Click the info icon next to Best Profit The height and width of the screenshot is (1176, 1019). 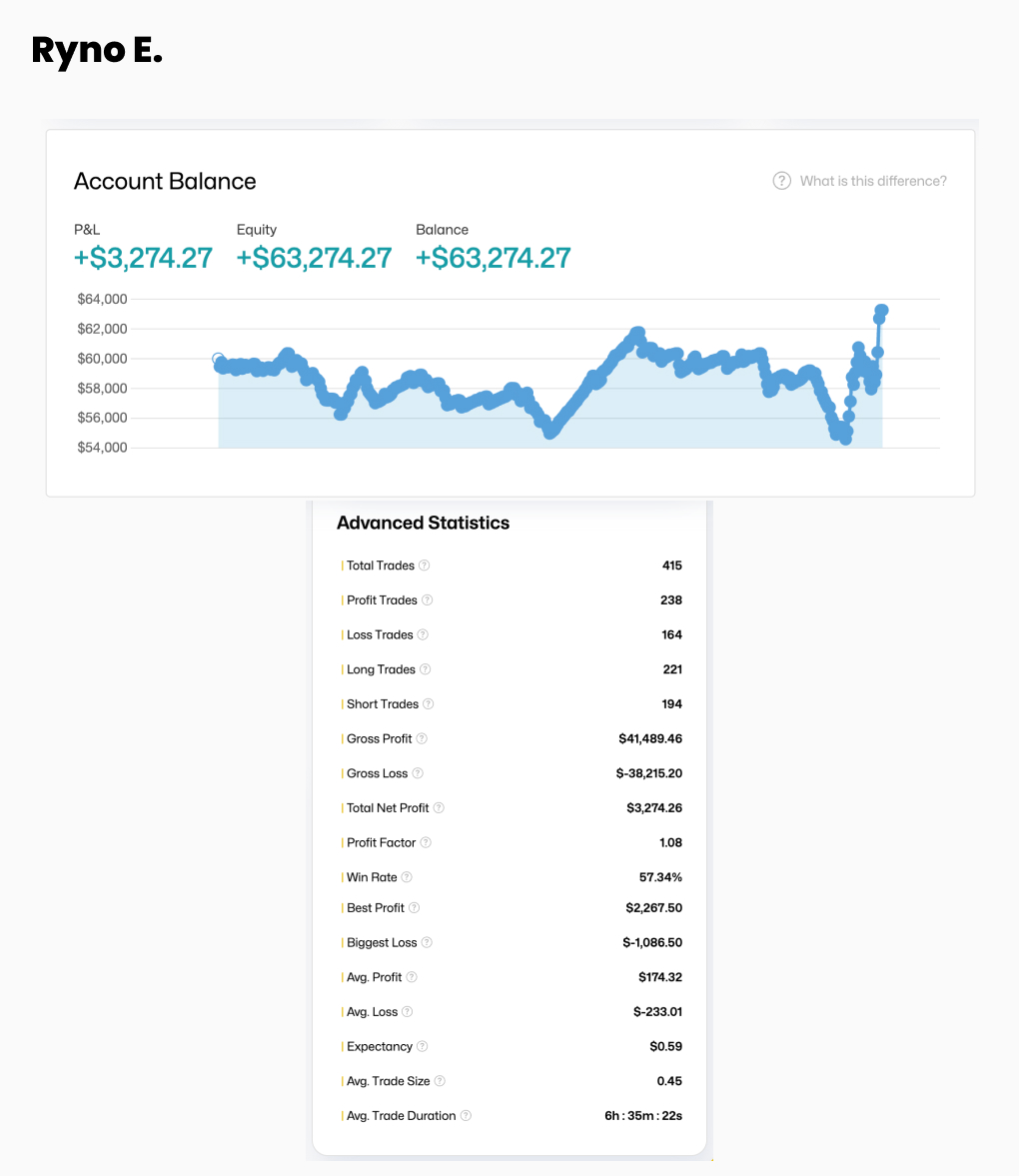pos(415,908)
